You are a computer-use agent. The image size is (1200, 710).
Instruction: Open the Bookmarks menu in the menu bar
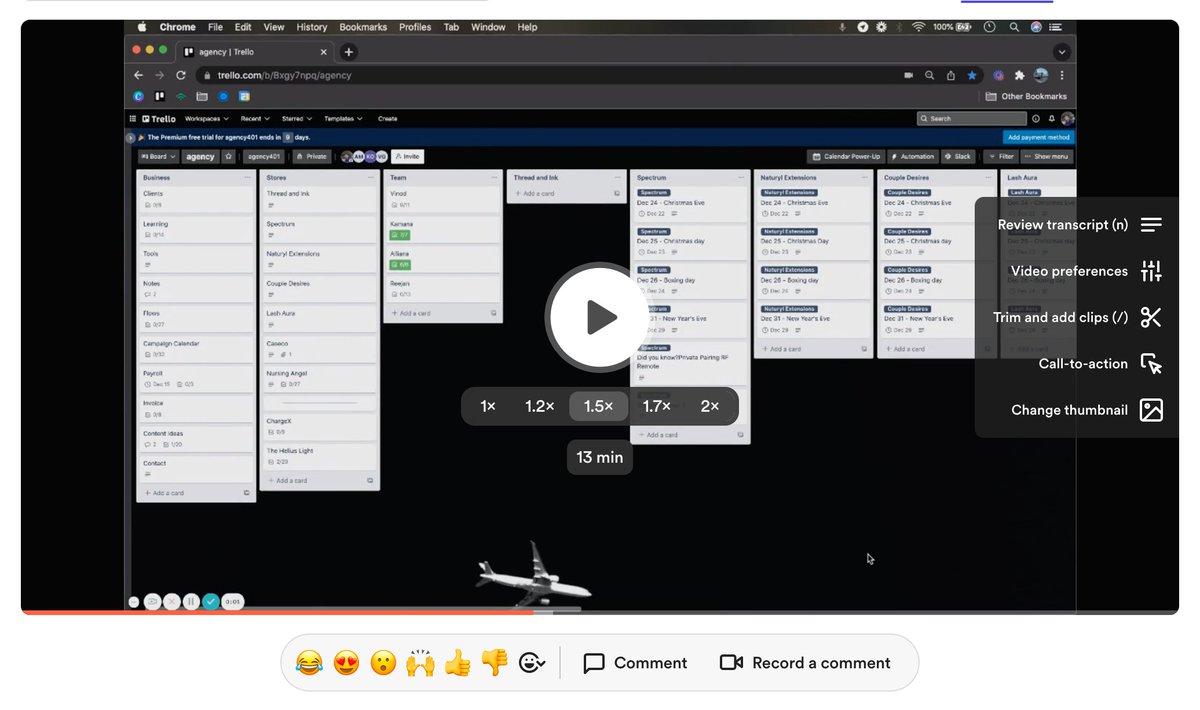[362, 27]
